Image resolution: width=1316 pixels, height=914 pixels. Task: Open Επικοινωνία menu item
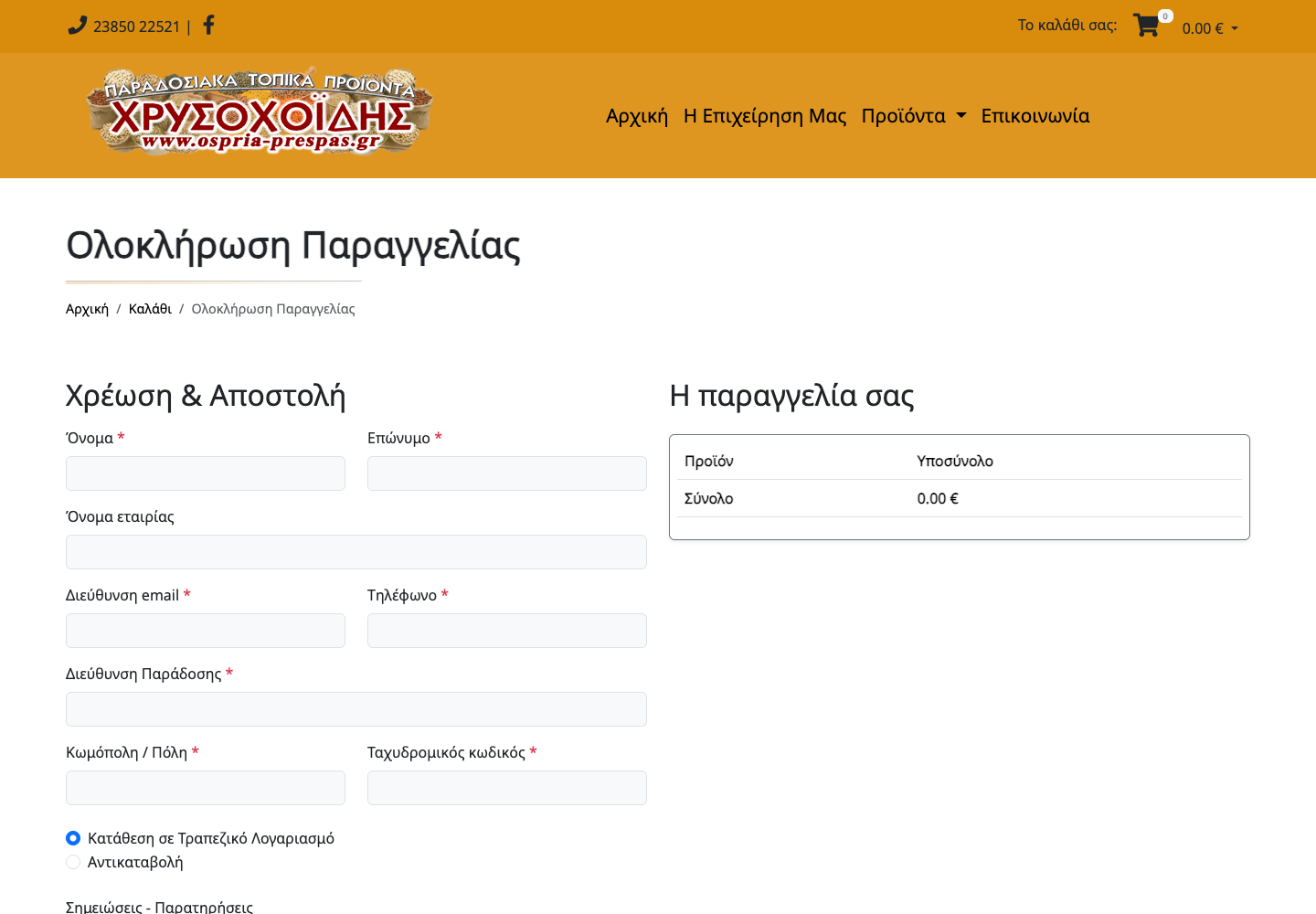click(x=1035, y=116)
